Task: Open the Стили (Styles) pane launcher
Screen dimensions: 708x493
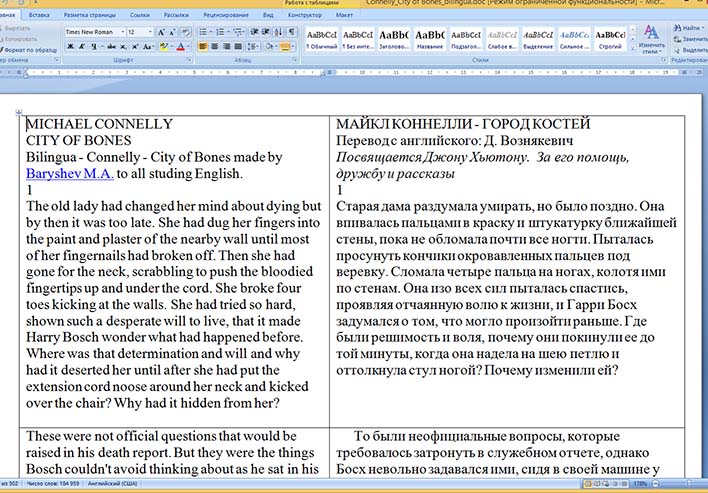Action: point(664,60)
